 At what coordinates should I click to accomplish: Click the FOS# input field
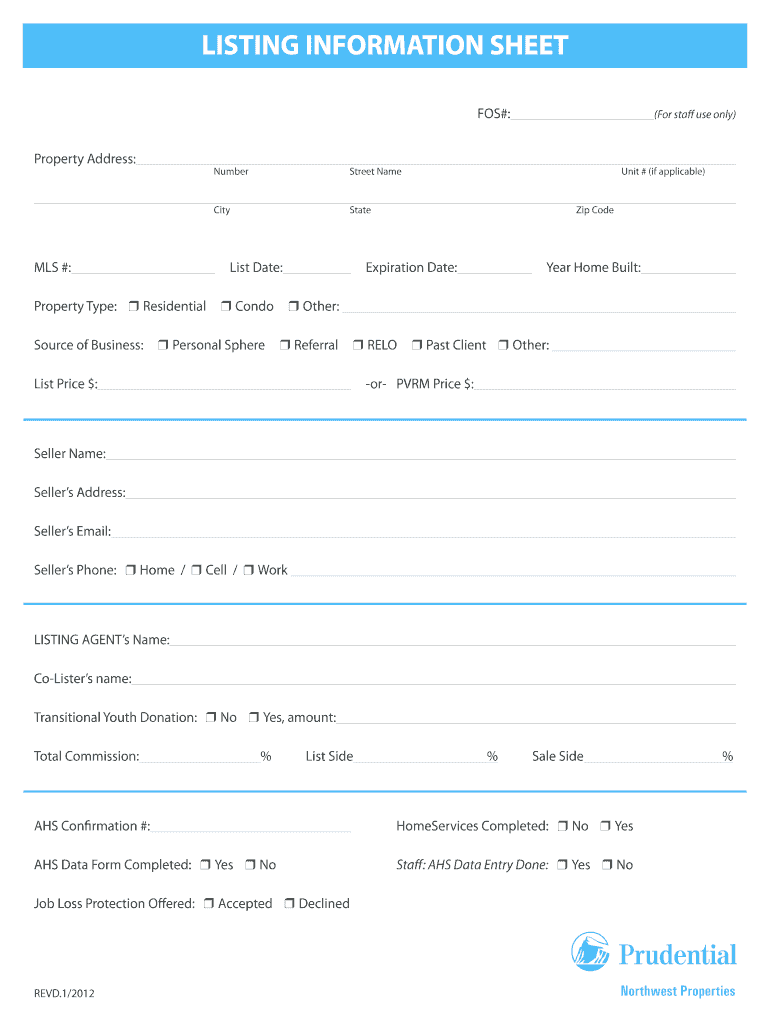coord(581,115)
